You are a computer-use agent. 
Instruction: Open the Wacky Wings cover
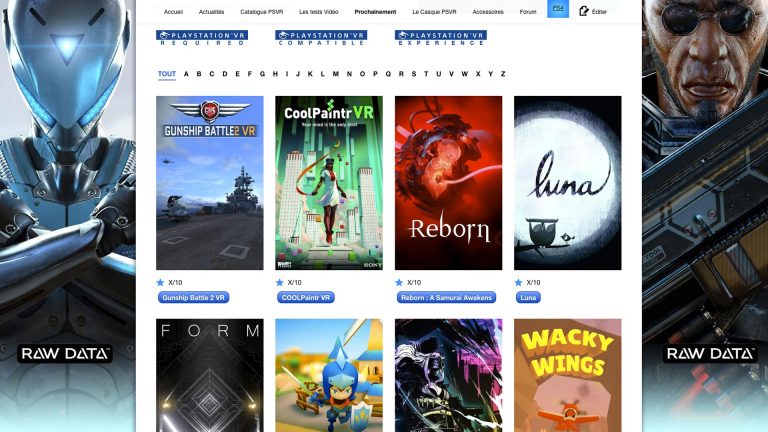pos(568,375)
